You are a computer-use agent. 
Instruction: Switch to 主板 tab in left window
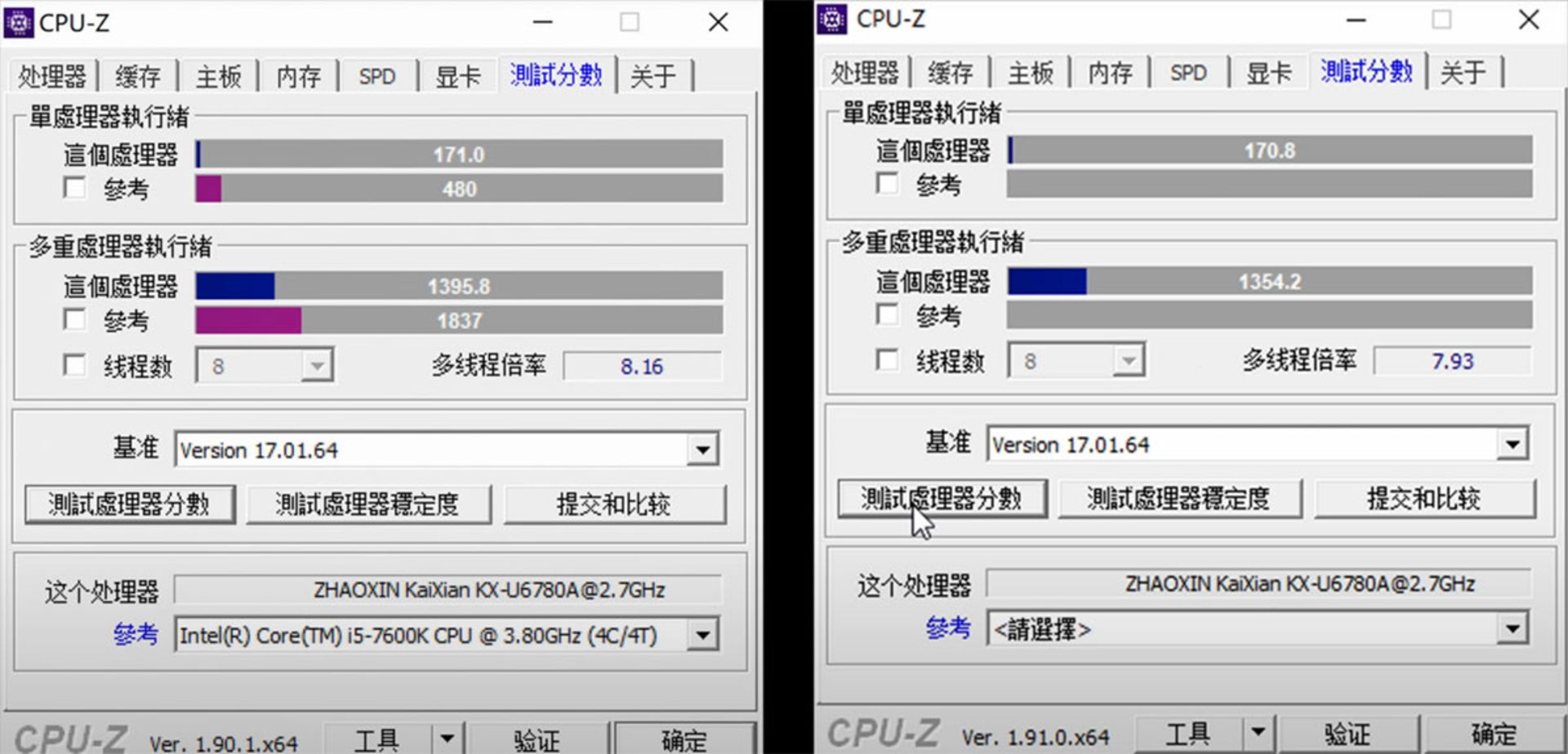218,76
